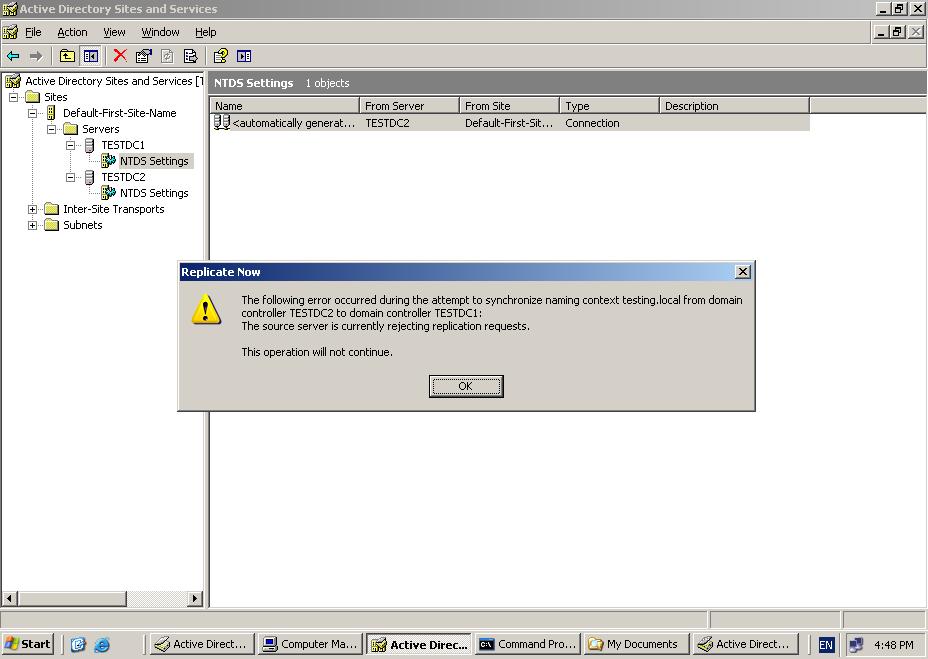The height and width of the screenshot is (659, 928).
Task: Open the Help menu
Action: [x=205, y=32]
